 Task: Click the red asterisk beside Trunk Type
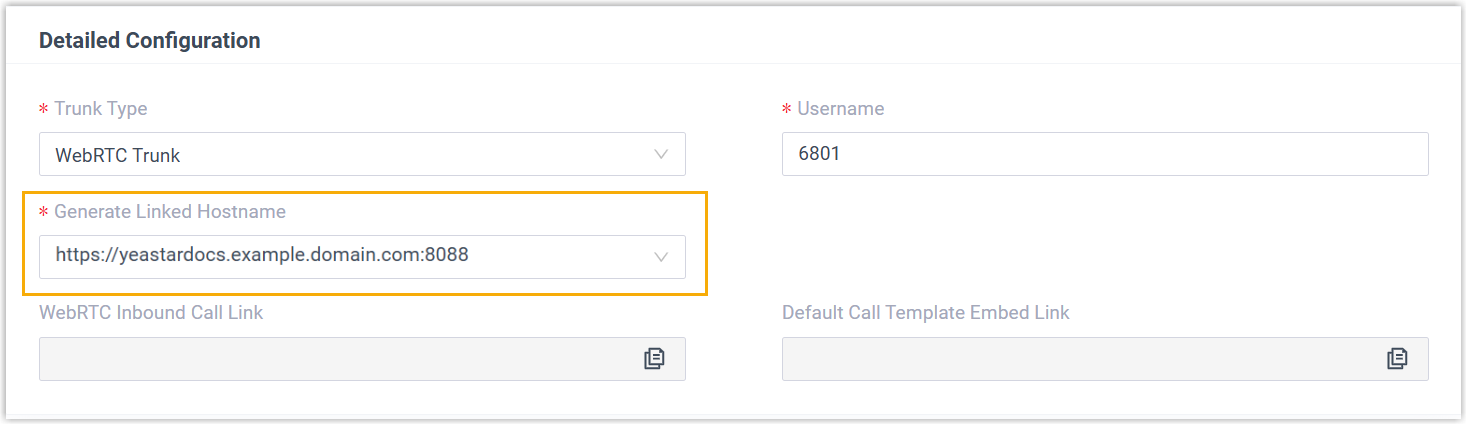(x=43, y=109)
